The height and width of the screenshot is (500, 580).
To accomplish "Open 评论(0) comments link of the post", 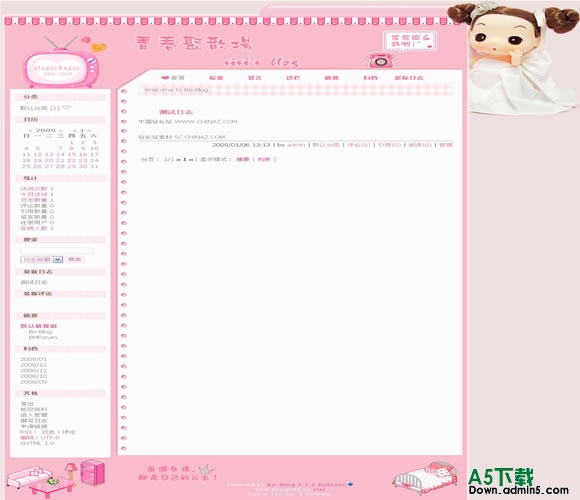I will point(359,145).
